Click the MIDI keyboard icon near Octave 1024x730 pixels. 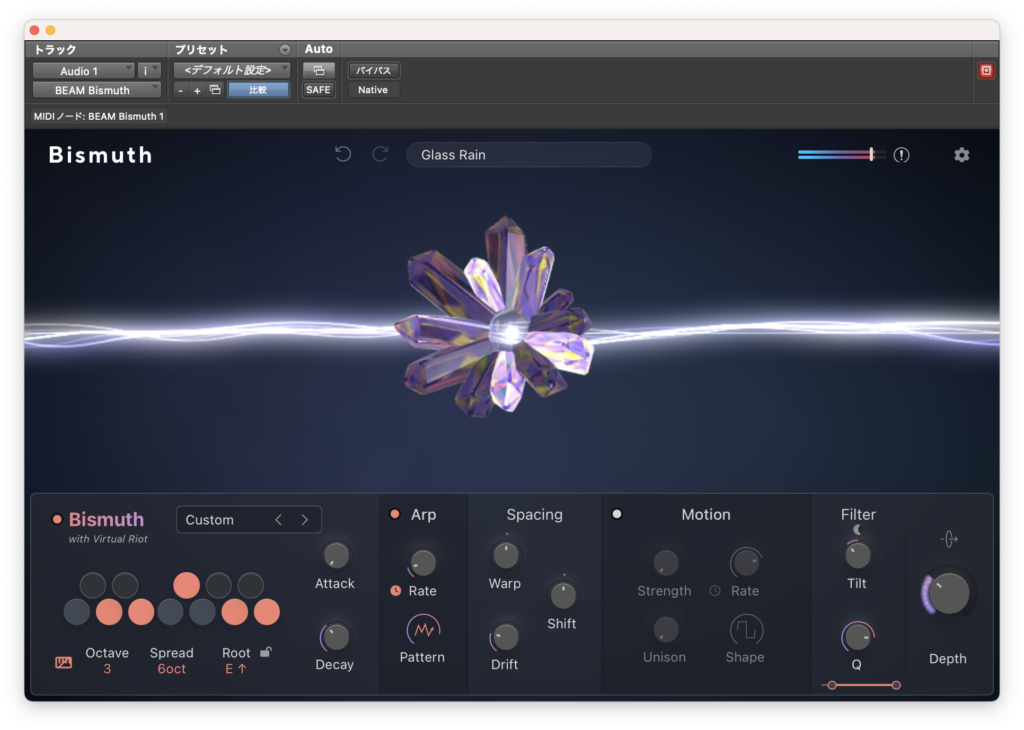click(63, 663)
